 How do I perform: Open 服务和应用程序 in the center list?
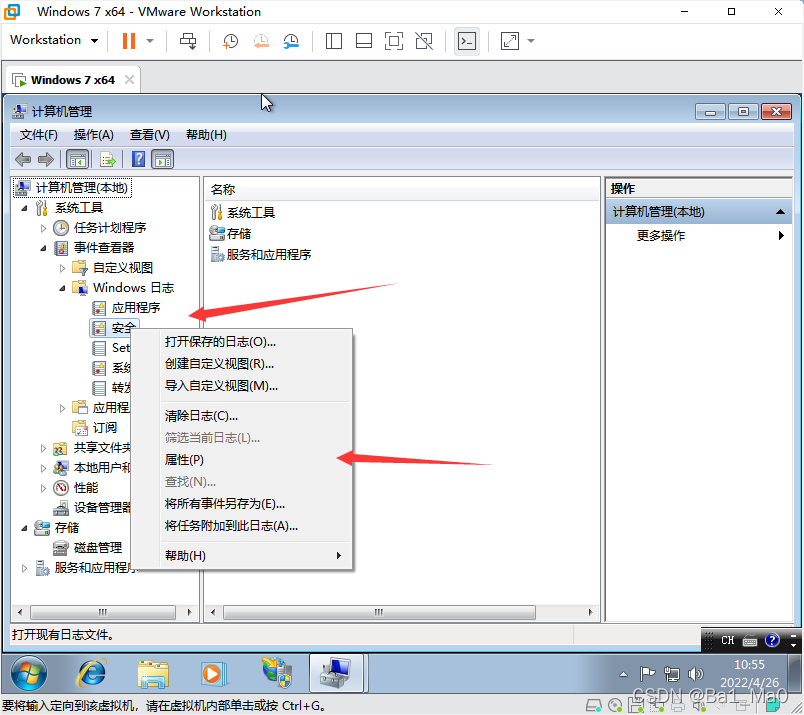[x=261, y=255]
